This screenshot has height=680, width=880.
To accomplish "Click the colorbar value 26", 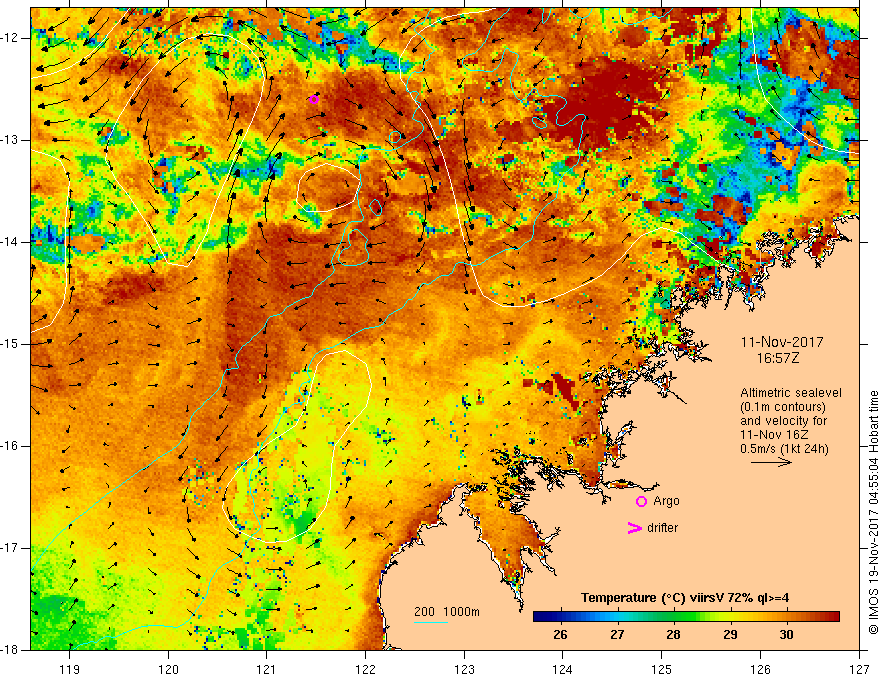I will point(560,635).
